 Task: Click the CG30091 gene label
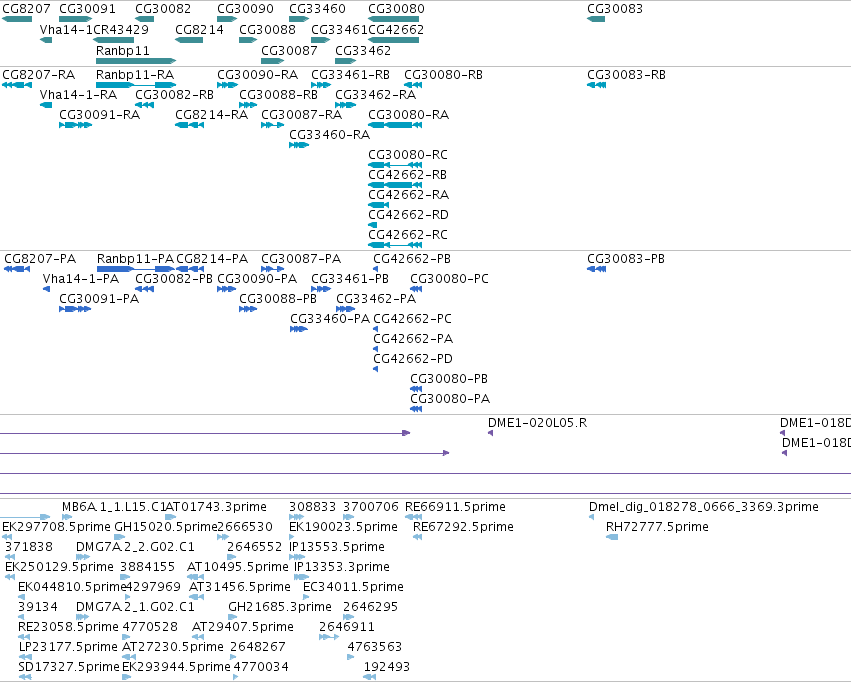pyautogui.click(x=87, y=9)
